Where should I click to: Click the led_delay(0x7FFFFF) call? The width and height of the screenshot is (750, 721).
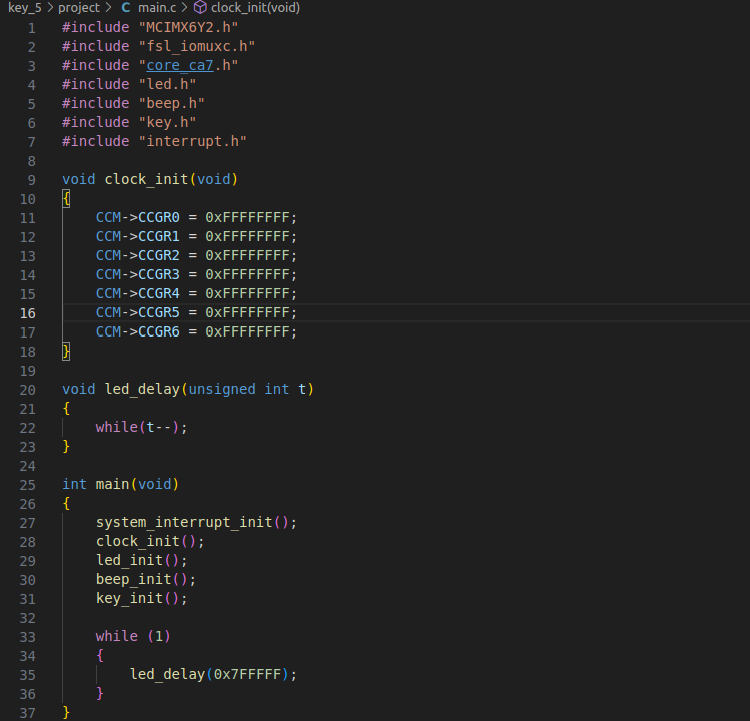pyautogui.click(x=213, y=675)
